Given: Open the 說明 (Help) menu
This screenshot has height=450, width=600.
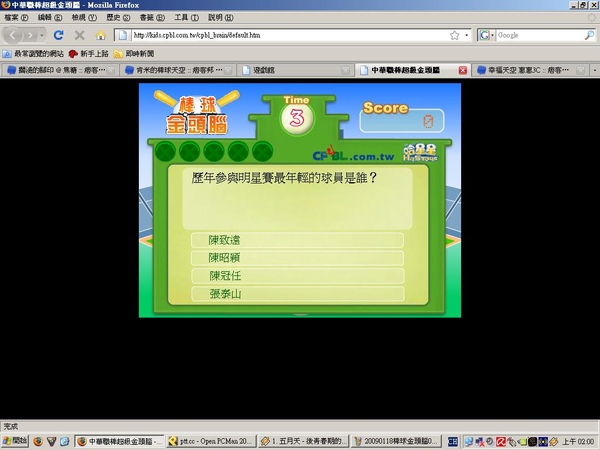Looking at the screenshot, I should coord(220,18).
